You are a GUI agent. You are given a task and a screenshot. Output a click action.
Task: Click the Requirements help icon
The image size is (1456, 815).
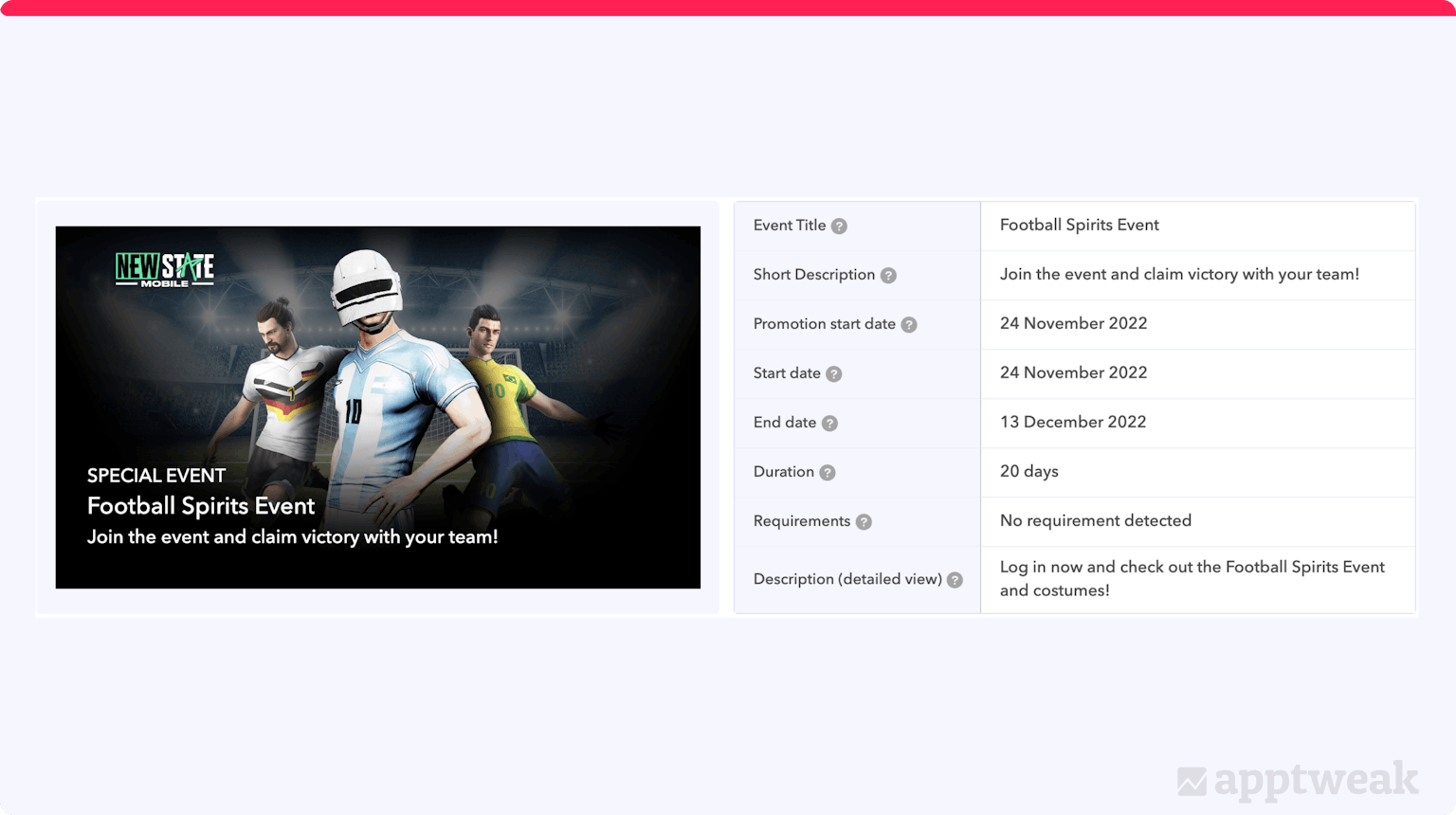point(864,522)
